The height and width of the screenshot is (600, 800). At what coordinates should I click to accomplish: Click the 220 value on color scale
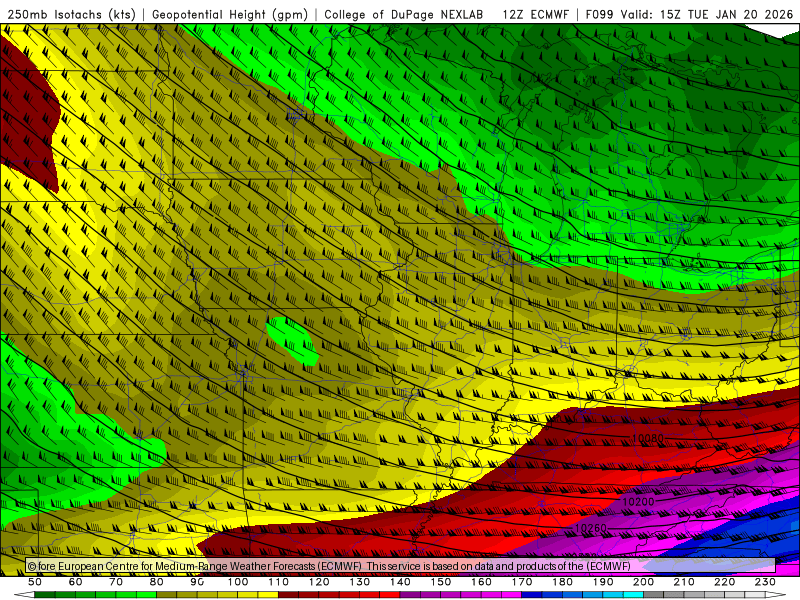tap(724, 582)
